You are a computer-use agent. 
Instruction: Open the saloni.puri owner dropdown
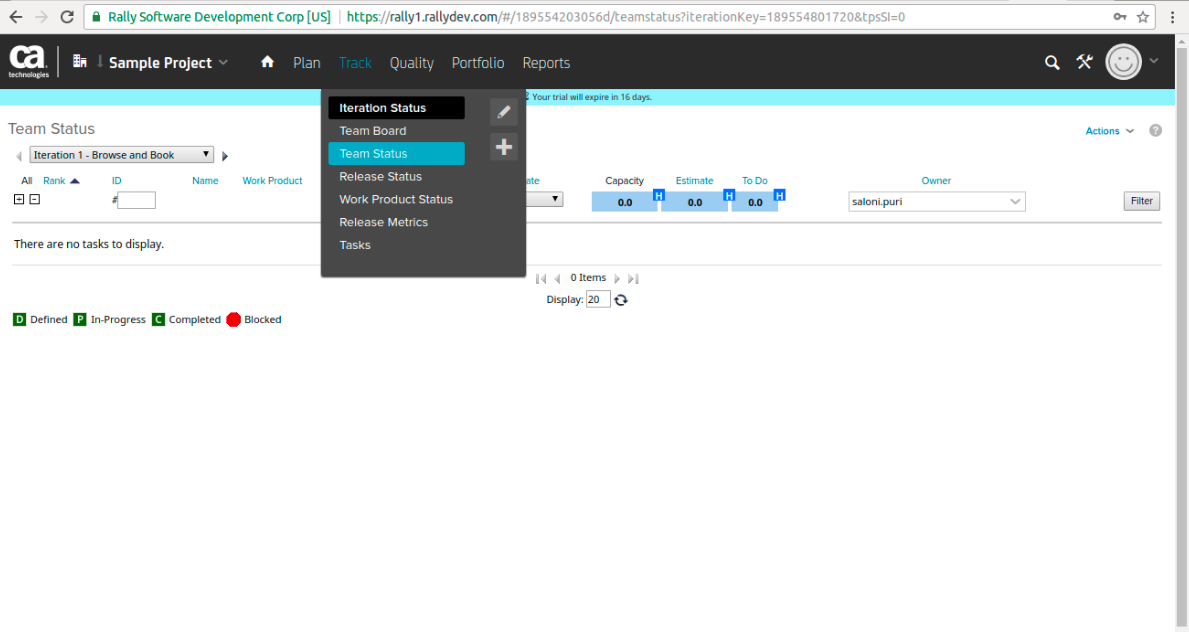(x=936, y=202)
